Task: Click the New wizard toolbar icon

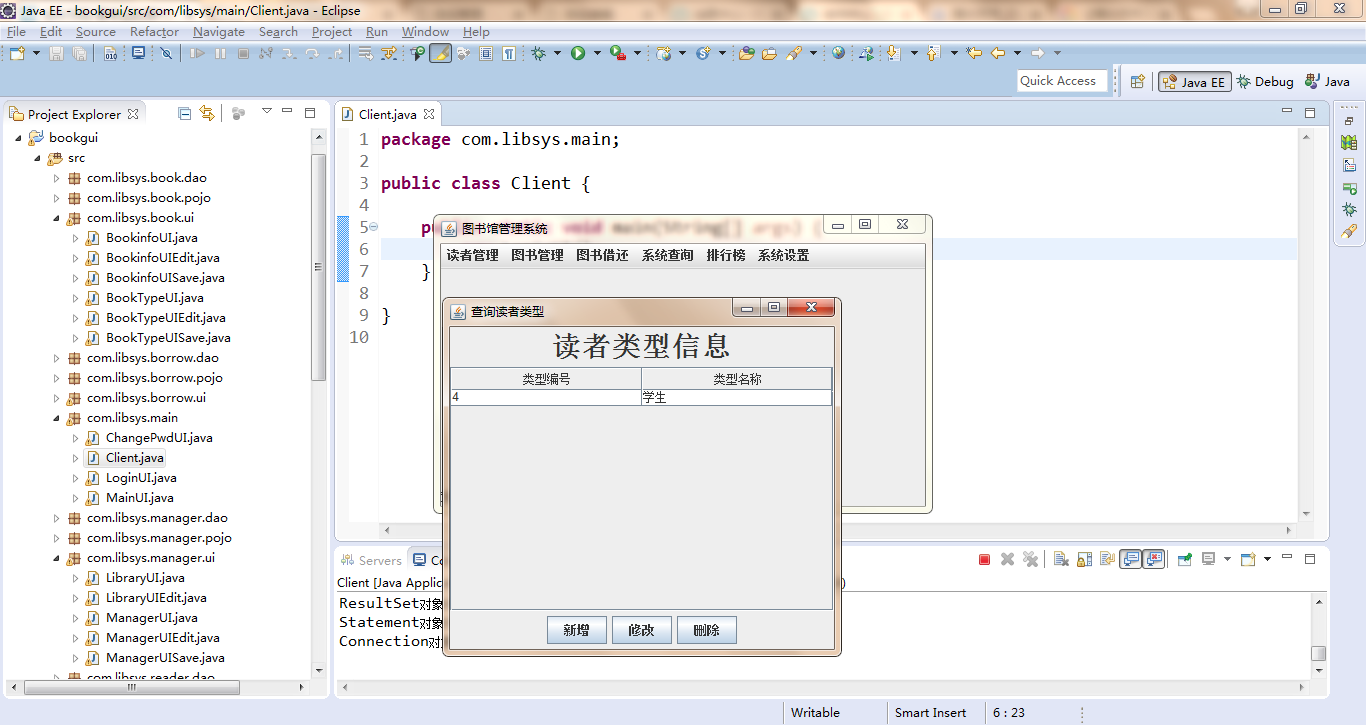Action: click(17, 53)
